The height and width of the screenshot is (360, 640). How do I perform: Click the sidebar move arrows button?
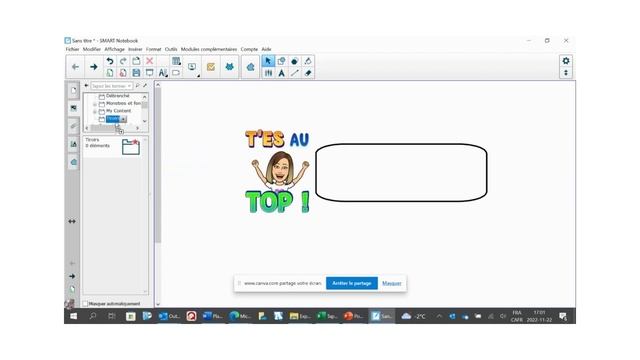point(72,221)
